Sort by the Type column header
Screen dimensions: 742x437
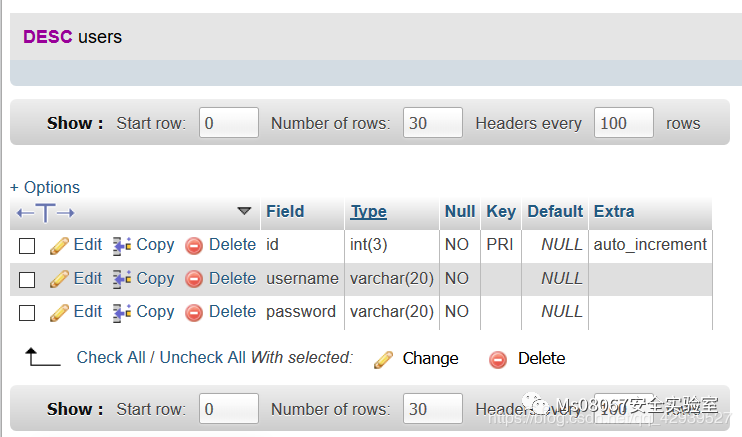368,211
